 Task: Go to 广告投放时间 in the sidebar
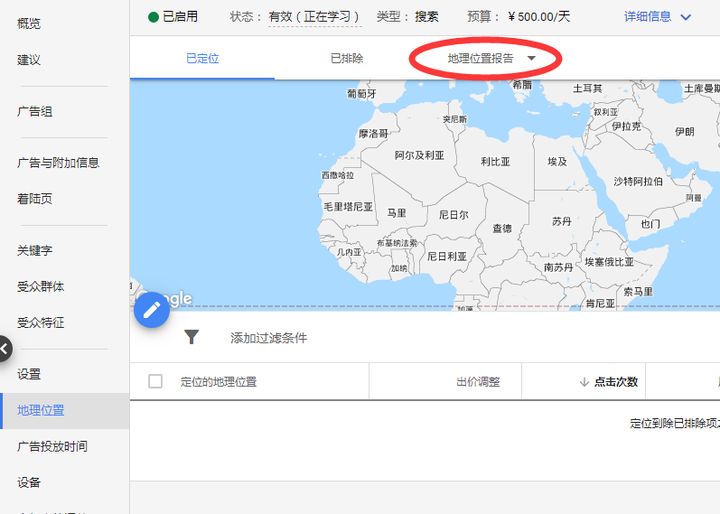(x=52, y=446)
